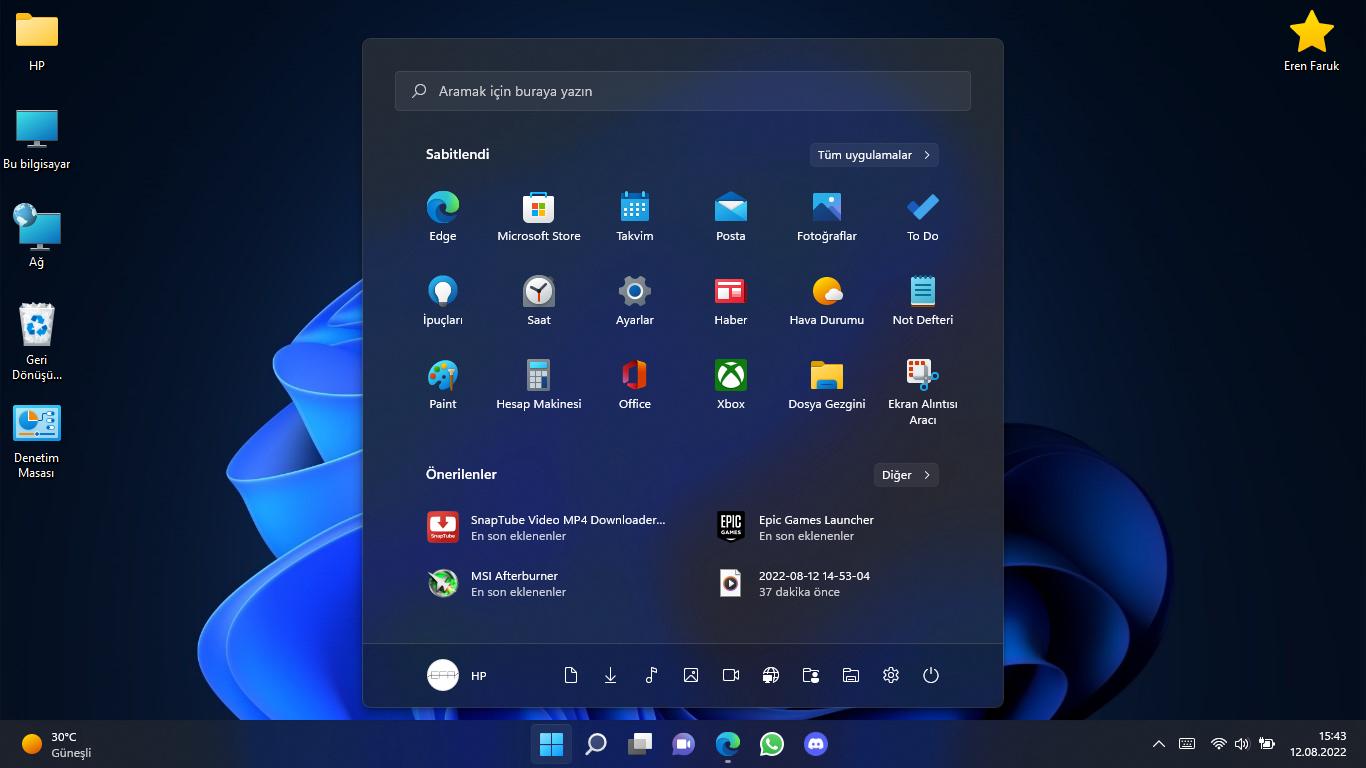Screen dimensions: 1366x768
Task: Open the clock showing 15:43 12.08.2022
Action: coord(1318,744)
